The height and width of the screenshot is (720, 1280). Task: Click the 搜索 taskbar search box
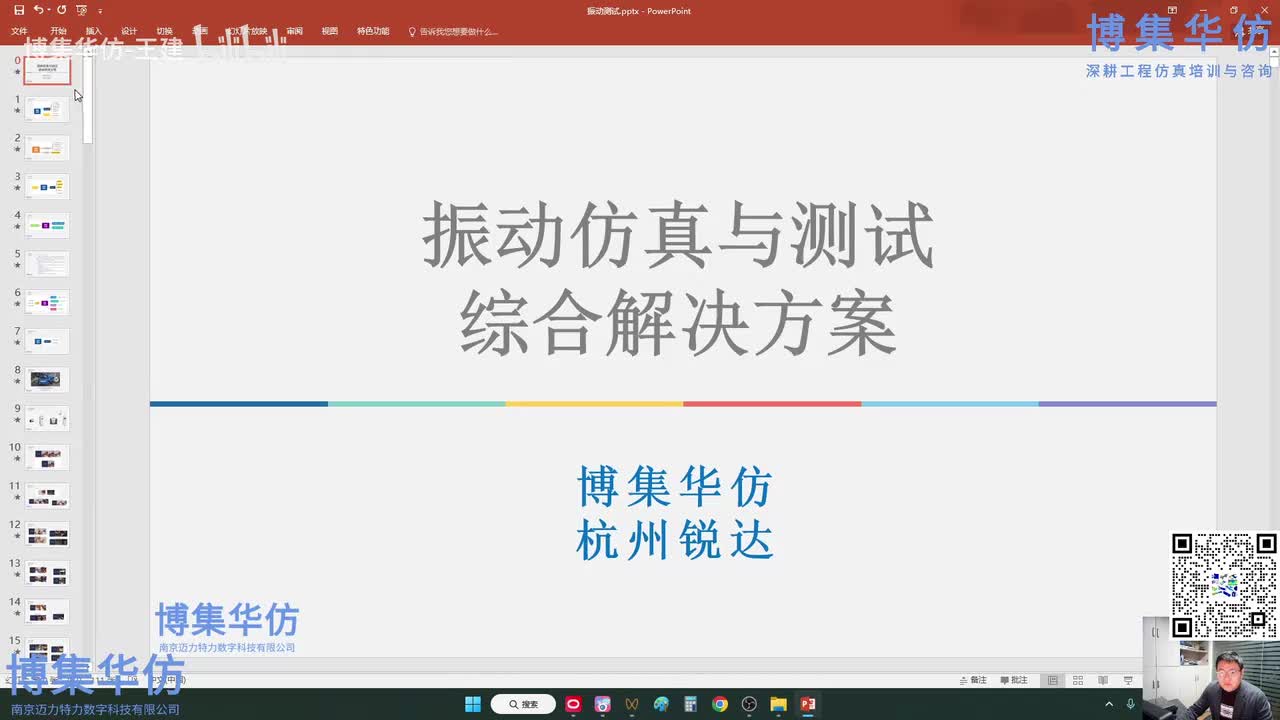tap(523, 704)
